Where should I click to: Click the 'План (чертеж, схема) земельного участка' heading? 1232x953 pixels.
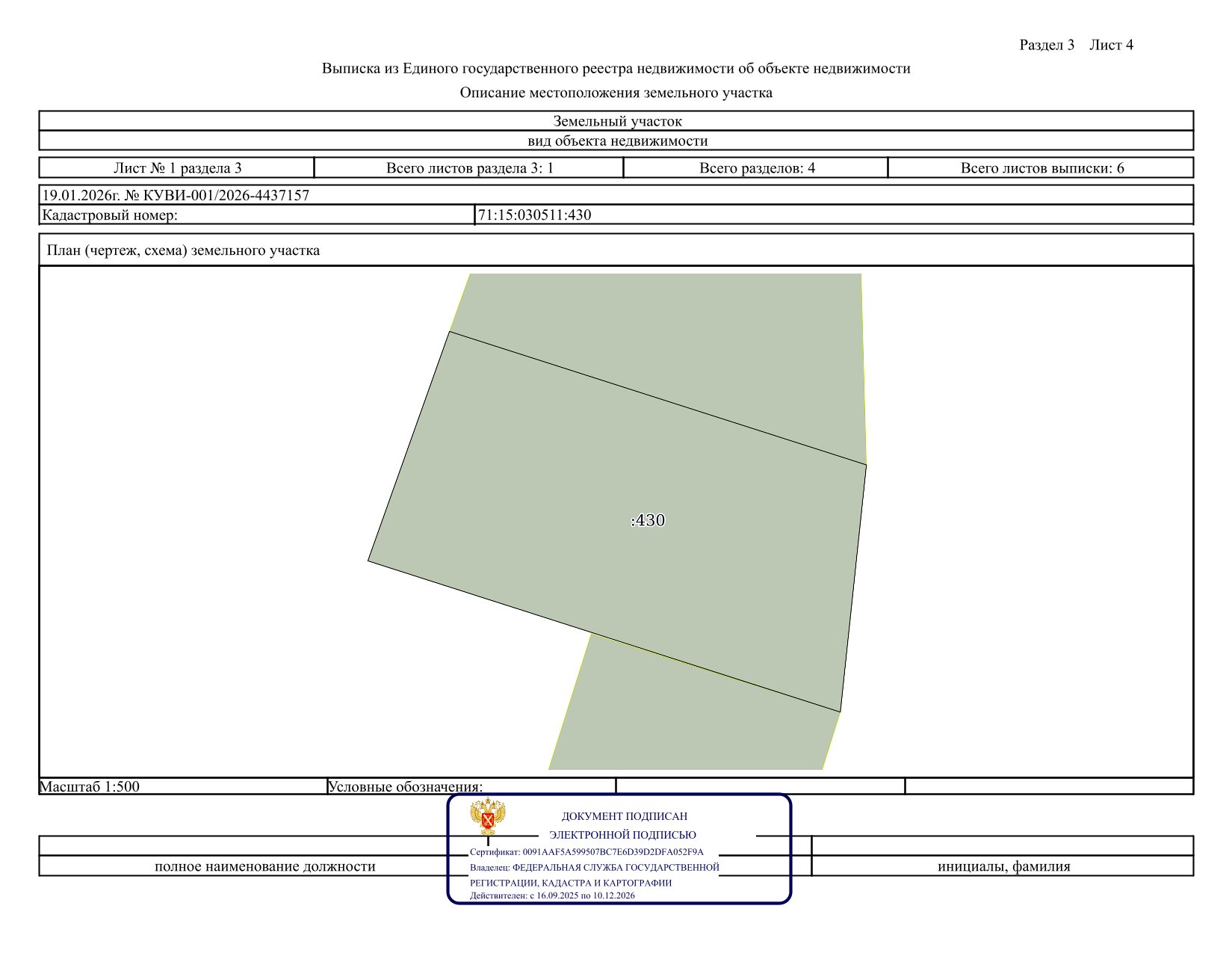(183, 250)
